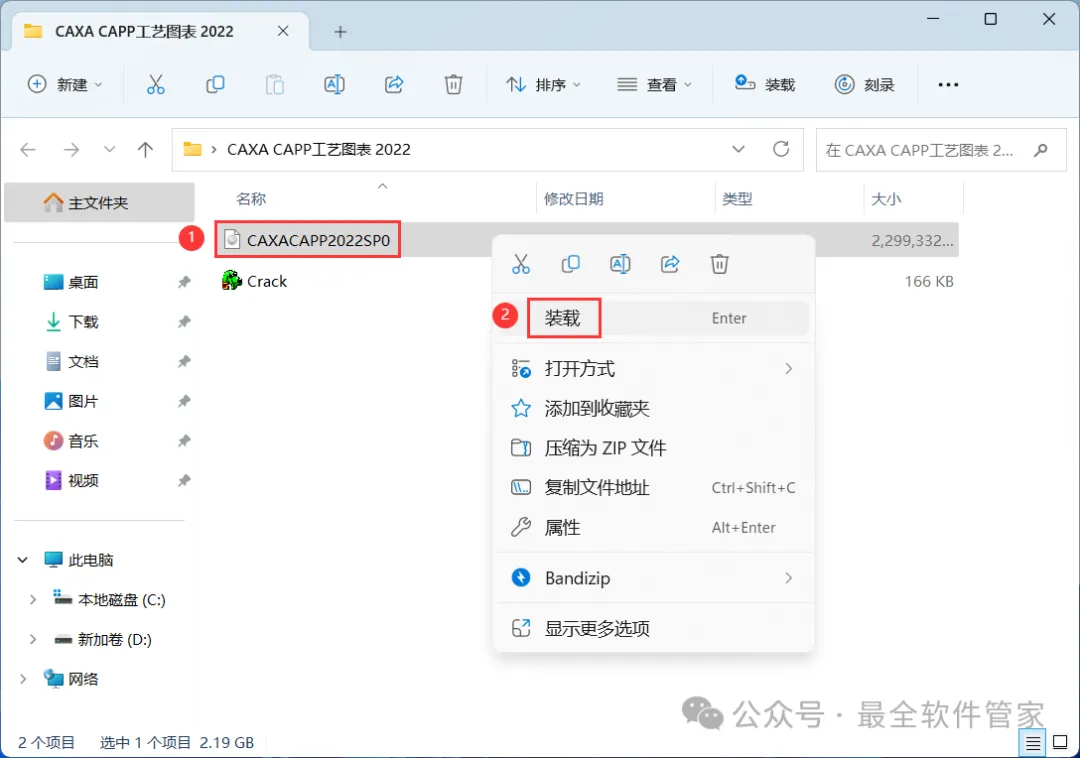Add a new tab with the plus button

(x=340, y=32)
